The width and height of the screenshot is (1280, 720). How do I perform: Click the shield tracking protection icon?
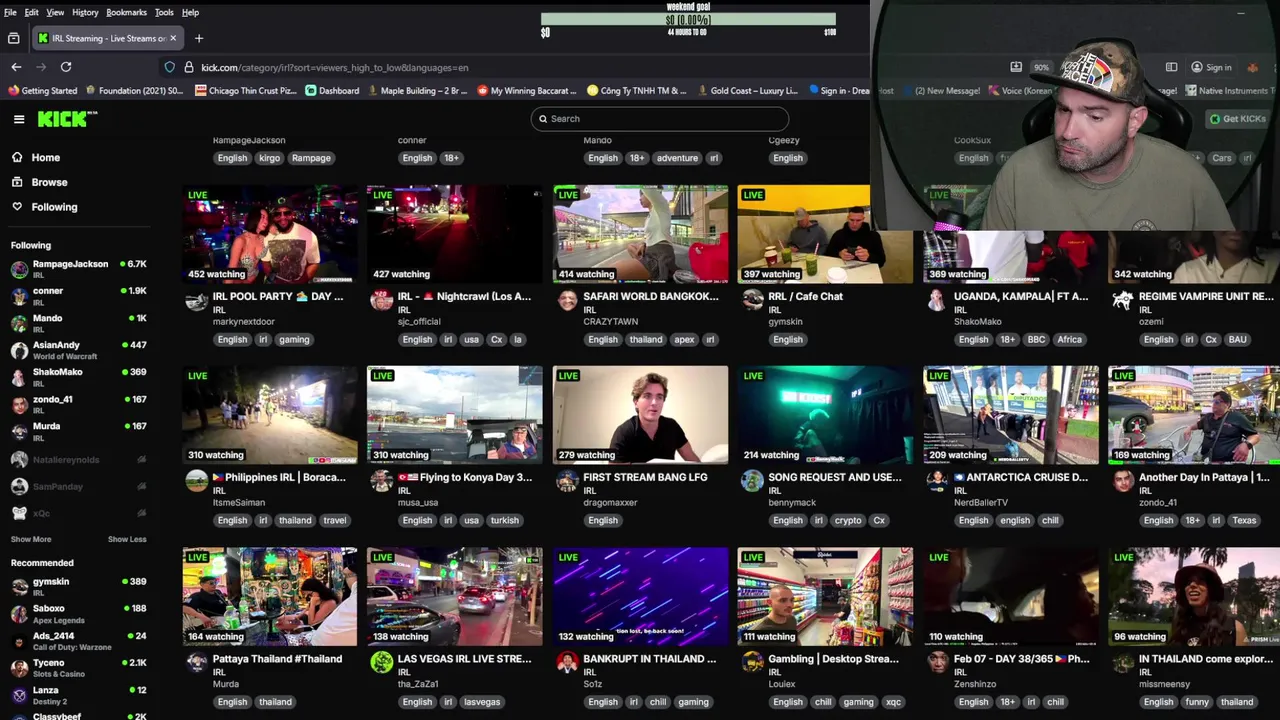tap(170, 67)
